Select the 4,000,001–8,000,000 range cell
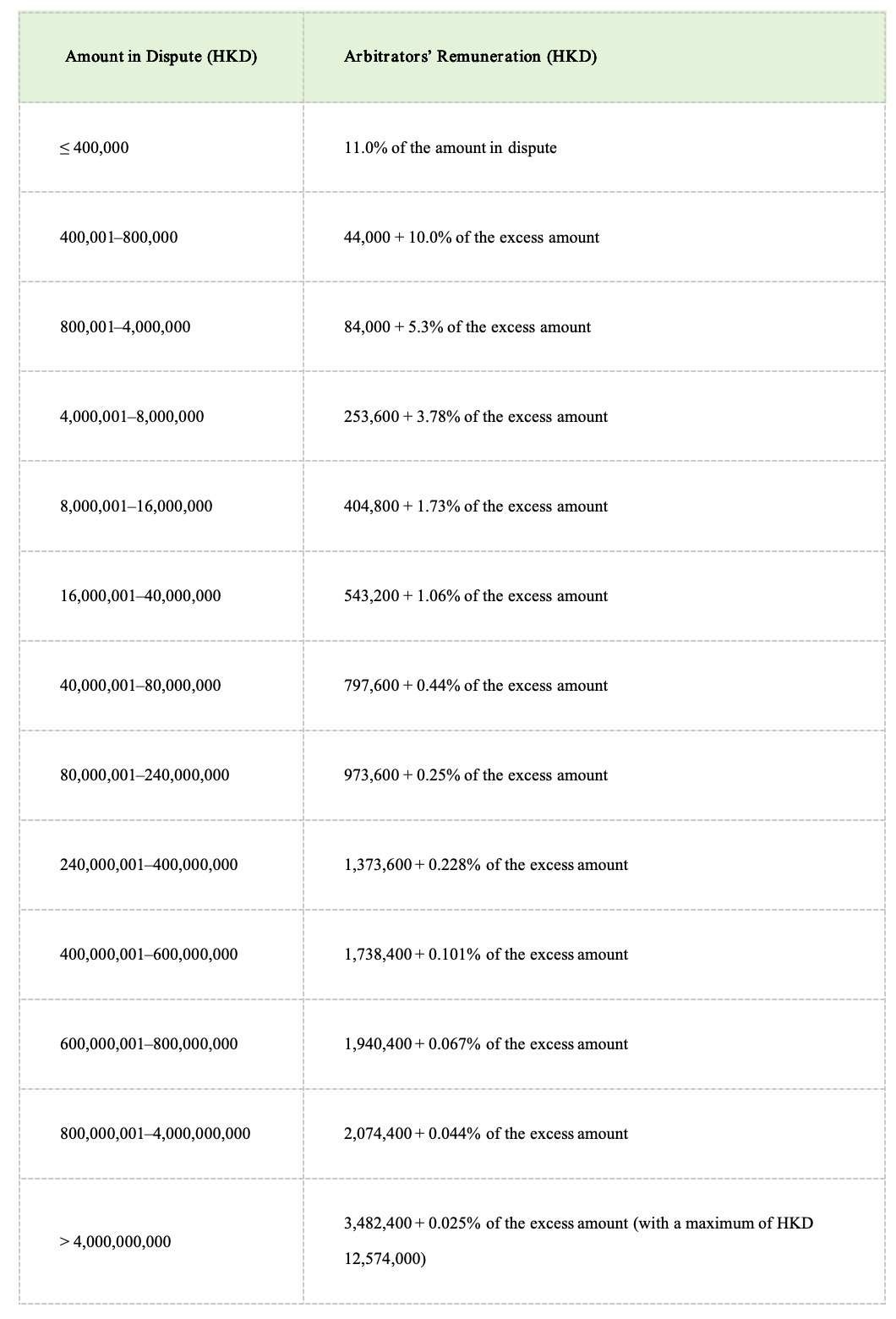Screen dimensions: 896x1319 click(x=132, y=417)
